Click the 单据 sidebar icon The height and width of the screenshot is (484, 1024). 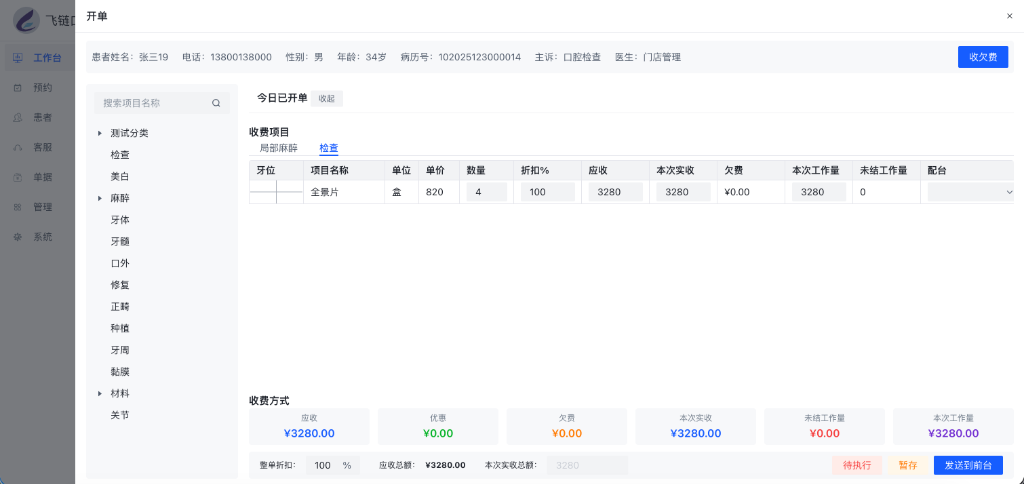point(18,177)
